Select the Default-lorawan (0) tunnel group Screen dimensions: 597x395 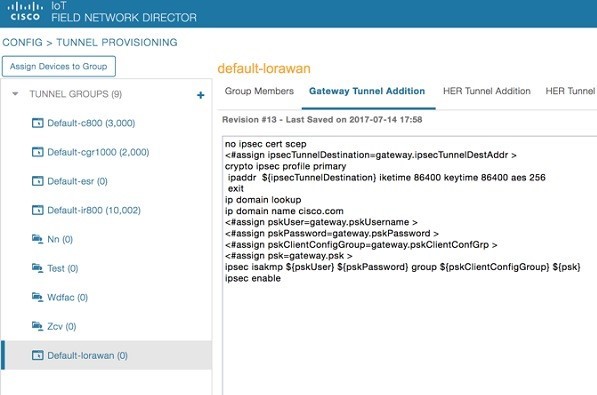(107, 355)
